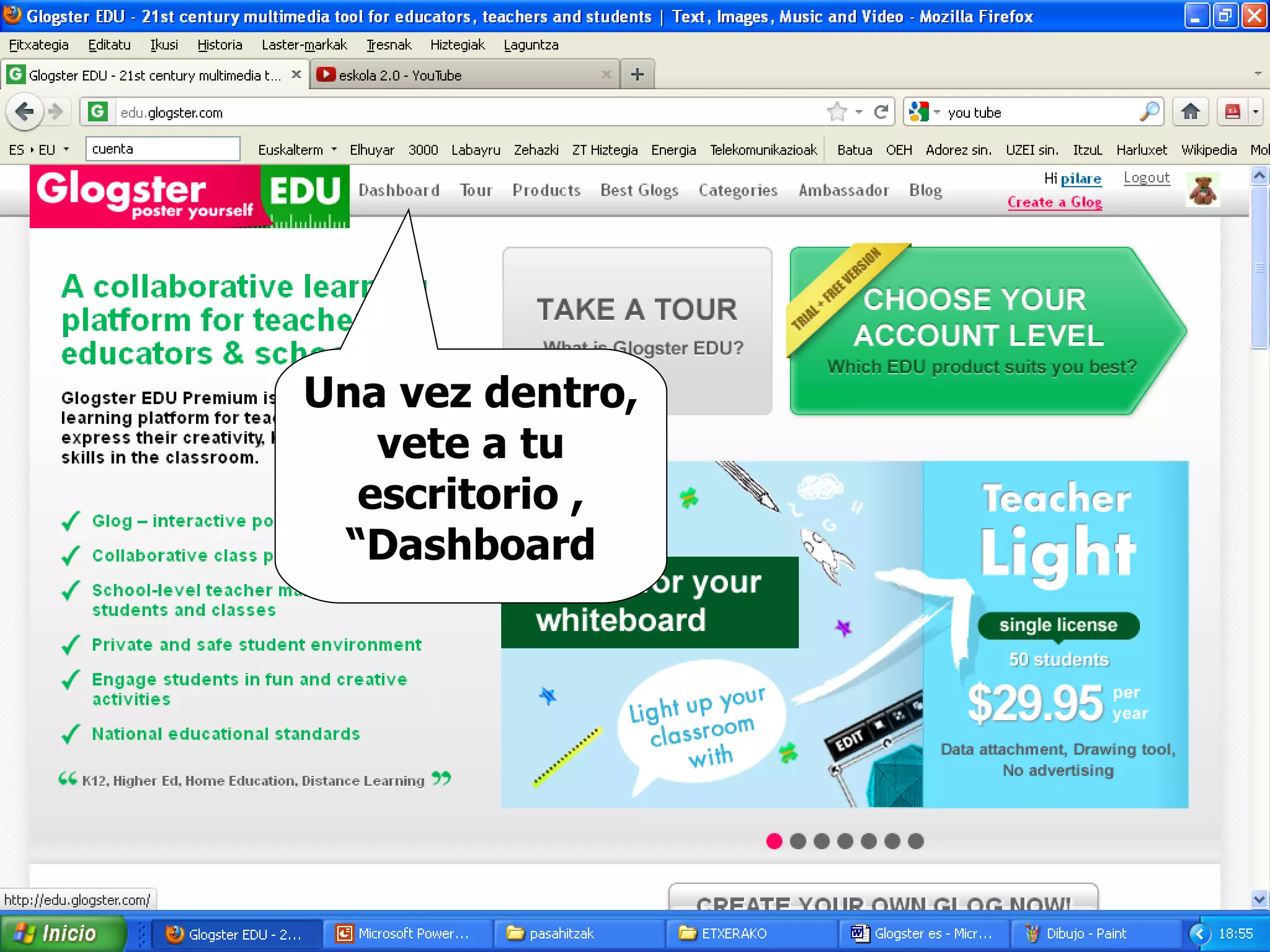Go to Dashboard in site navigation

click(x=399, y=190)
